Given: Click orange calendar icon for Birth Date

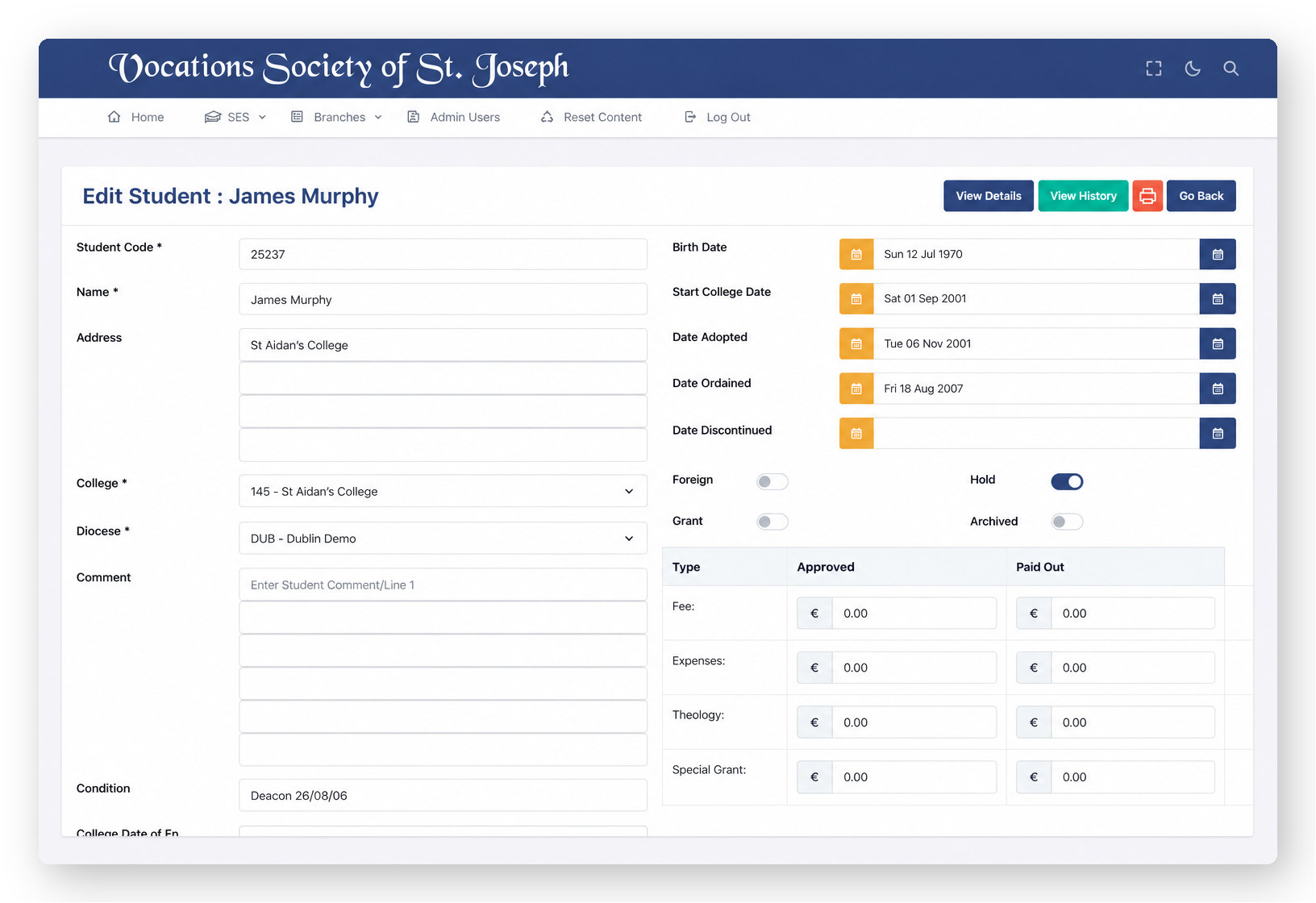Looking at the screenshot, I should pos(856,254).
